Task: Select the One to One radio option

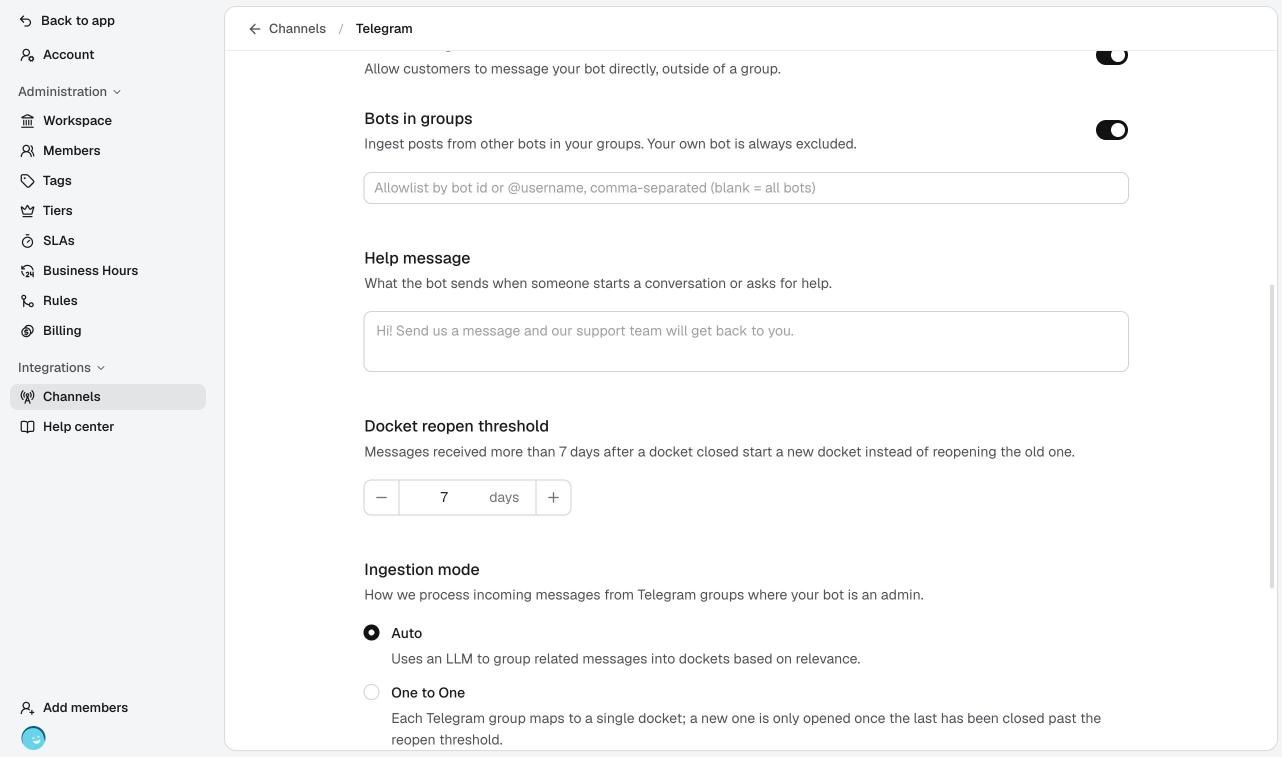Action: click(372, 692)
